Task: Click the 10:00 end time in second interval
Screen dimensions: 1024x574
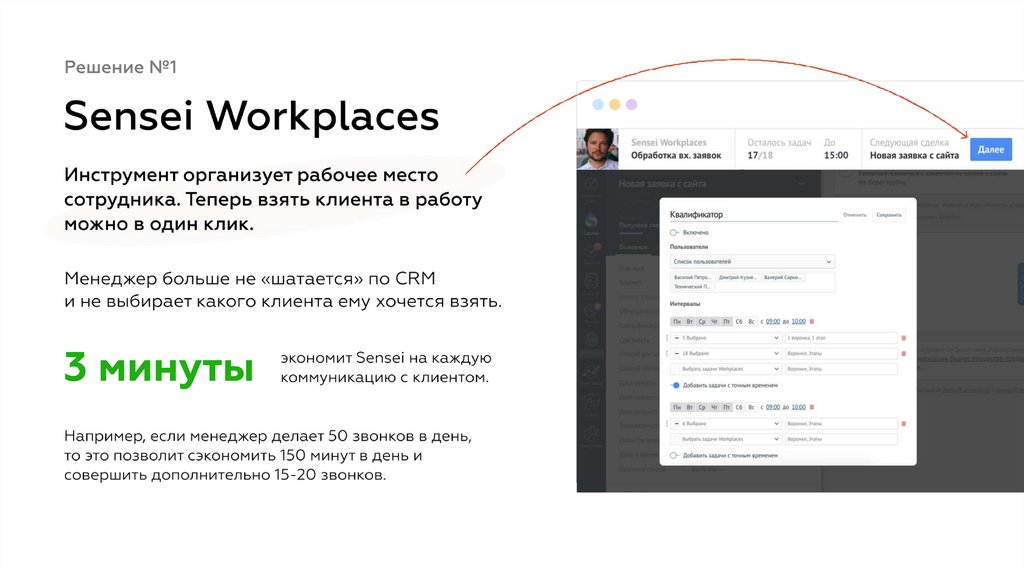Action: (799, 407)
